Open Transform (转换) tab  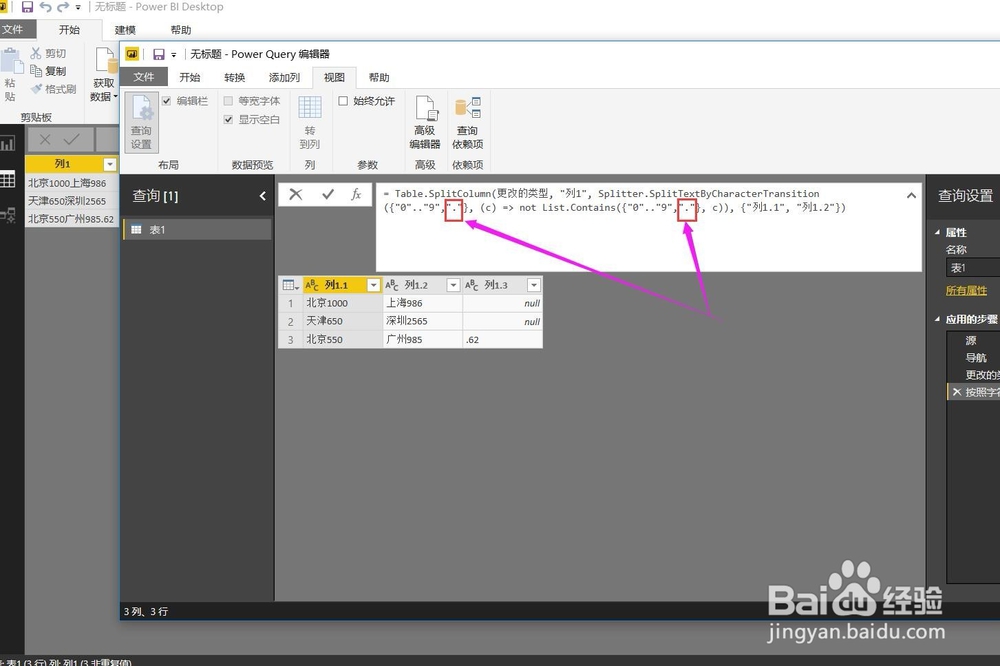[x=235, y=77]
